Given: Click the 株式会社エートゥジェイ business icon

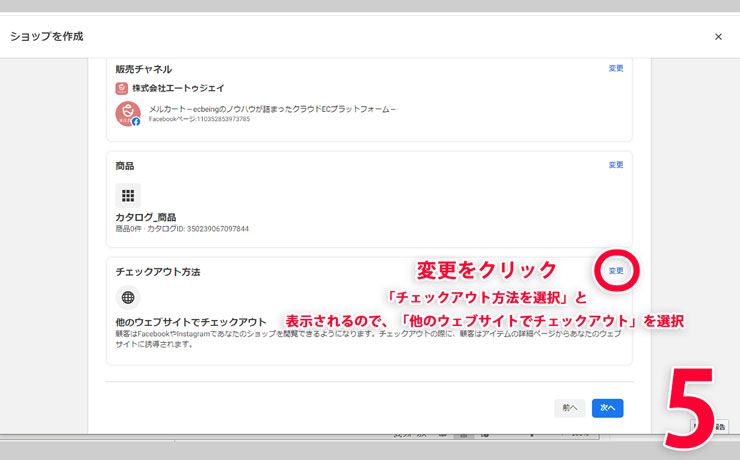Looking at the screenshot, I should click(121, 88).
